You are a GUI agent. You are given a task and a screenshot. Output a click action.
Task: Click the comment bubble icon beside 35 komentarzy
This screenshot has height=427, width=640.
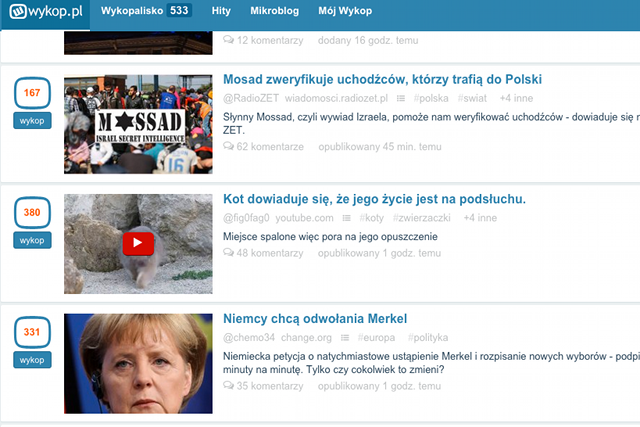point(229,386)
